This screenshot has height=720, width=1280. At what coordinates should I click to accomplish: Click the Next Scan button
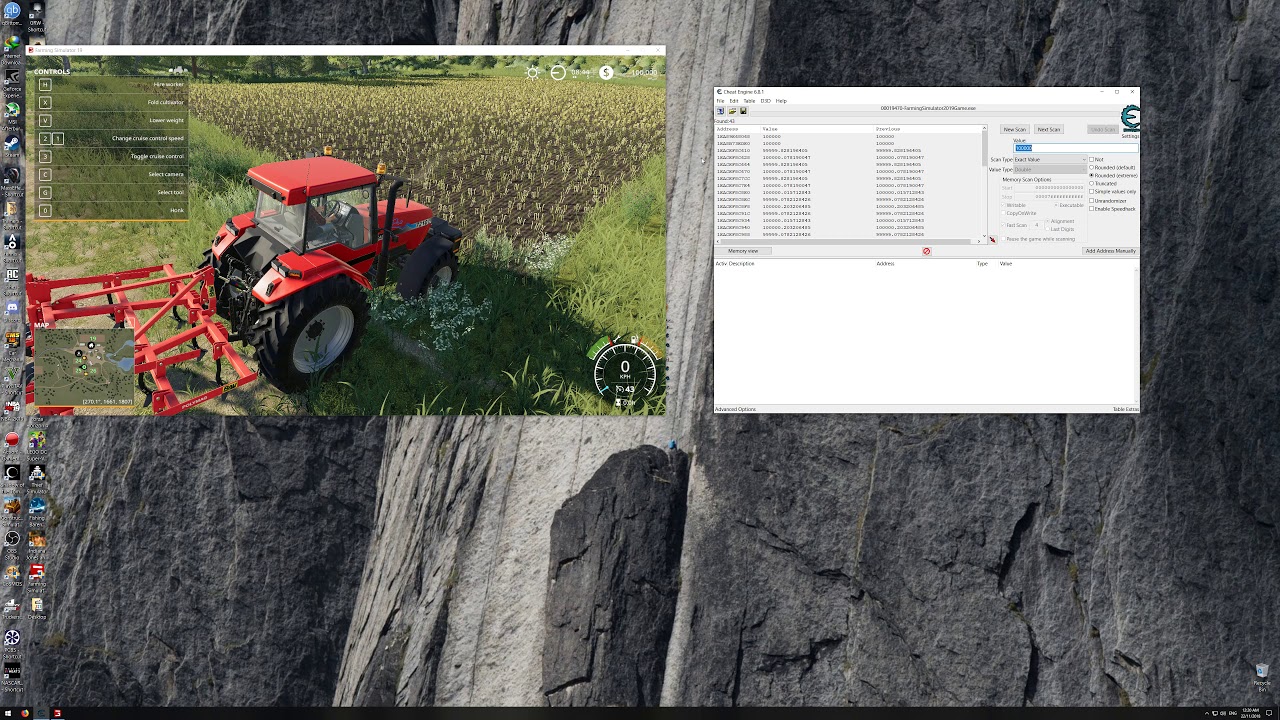(1049, 129)
